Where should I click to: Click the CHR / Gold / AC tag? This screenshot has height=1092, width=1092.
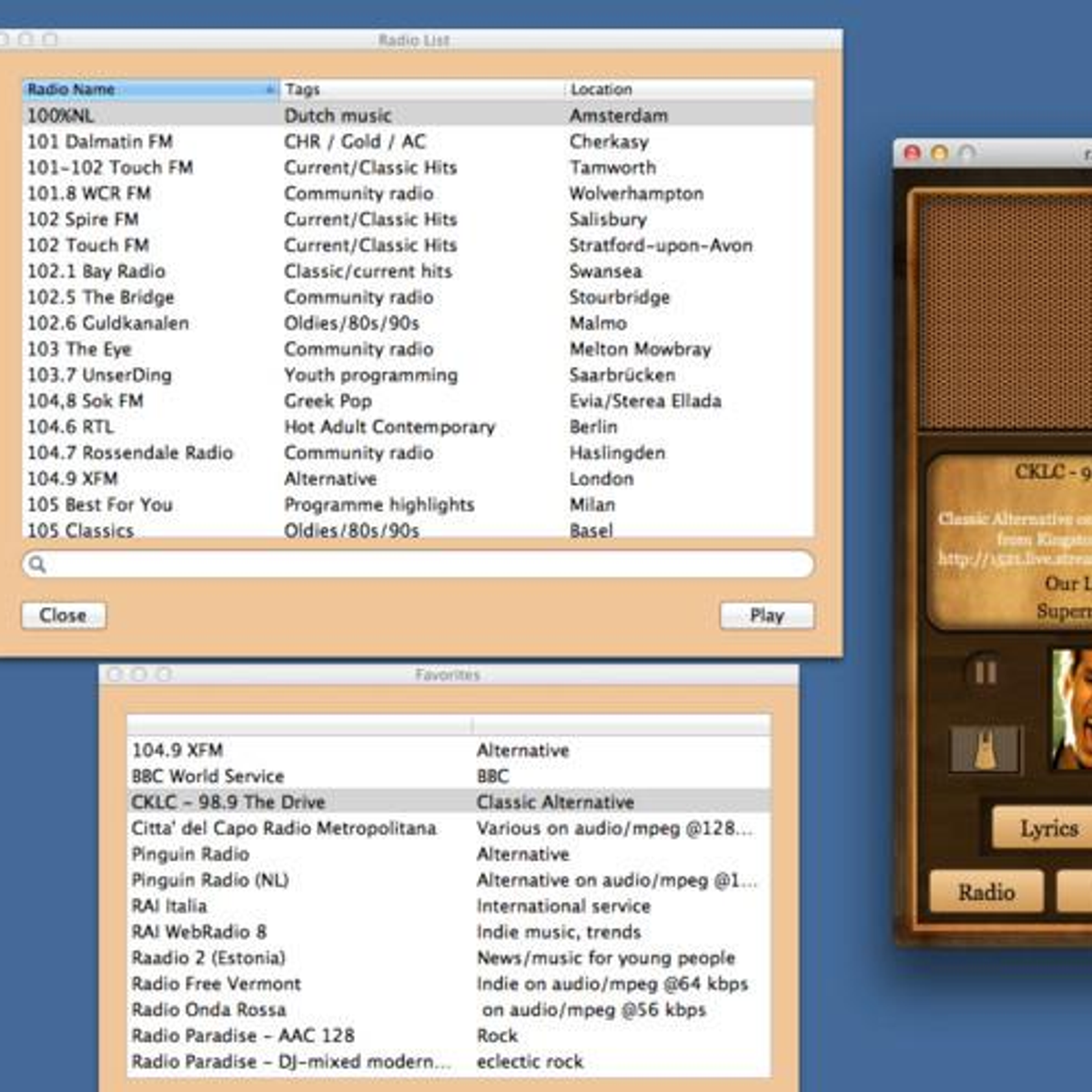(355, 141)
